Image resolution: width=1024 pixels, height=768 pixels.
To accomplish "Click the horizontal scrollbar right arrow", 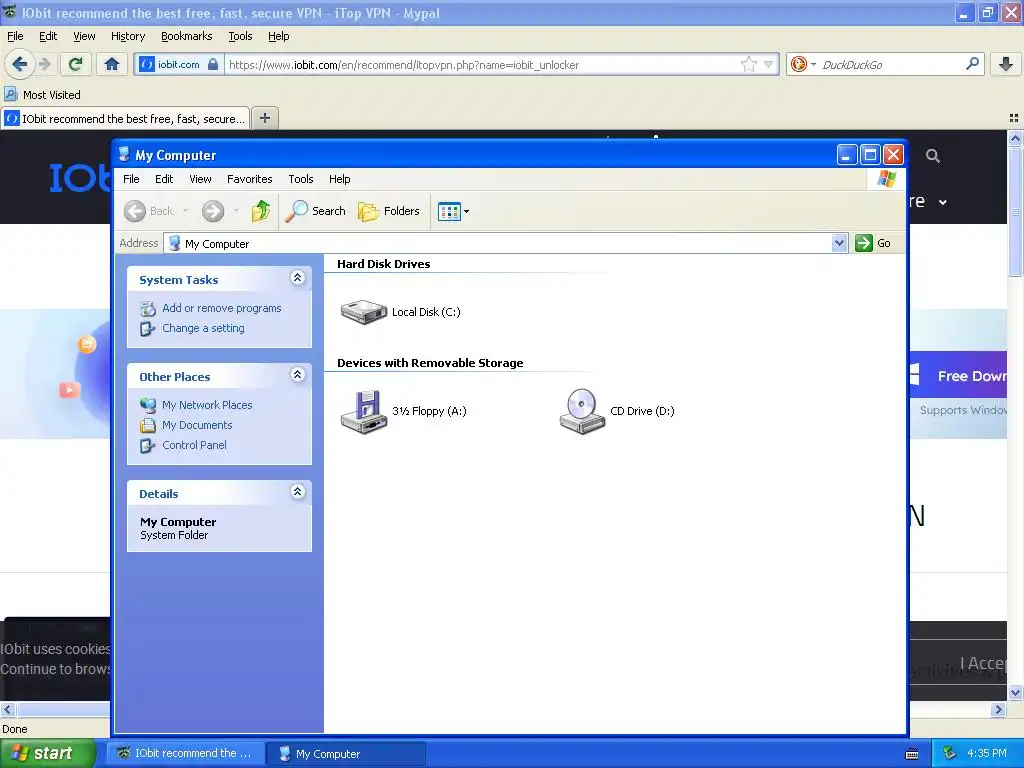I will pyautogui.click(x=998, y=709).
